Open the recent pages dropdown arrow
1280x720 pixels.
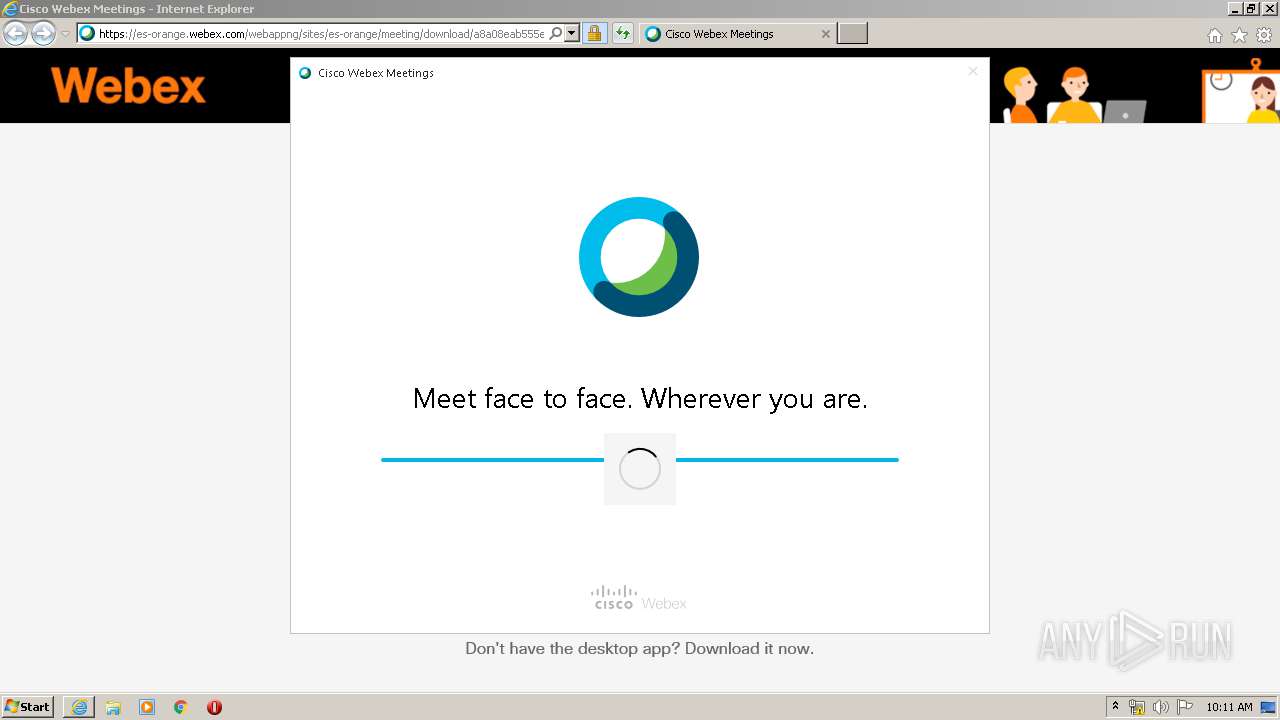tap(65, 34)
